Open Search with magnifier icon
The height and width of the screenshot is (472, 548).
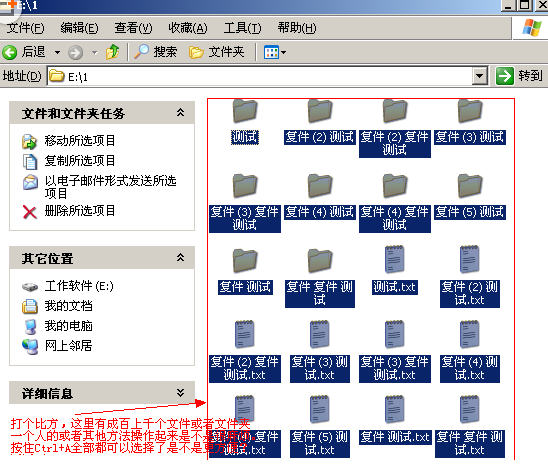156,52
